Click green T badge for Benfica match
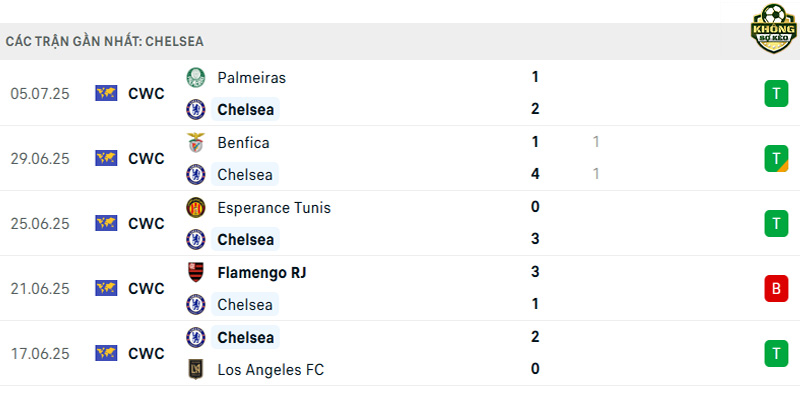800x400 pixels. (776, 159)
